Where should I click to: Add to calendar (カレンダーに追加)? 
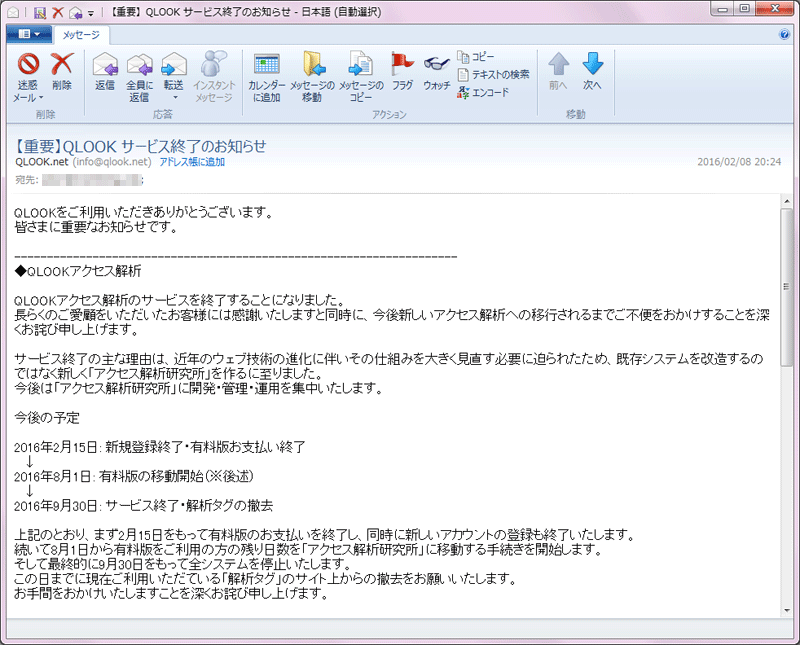click(266, 77)
